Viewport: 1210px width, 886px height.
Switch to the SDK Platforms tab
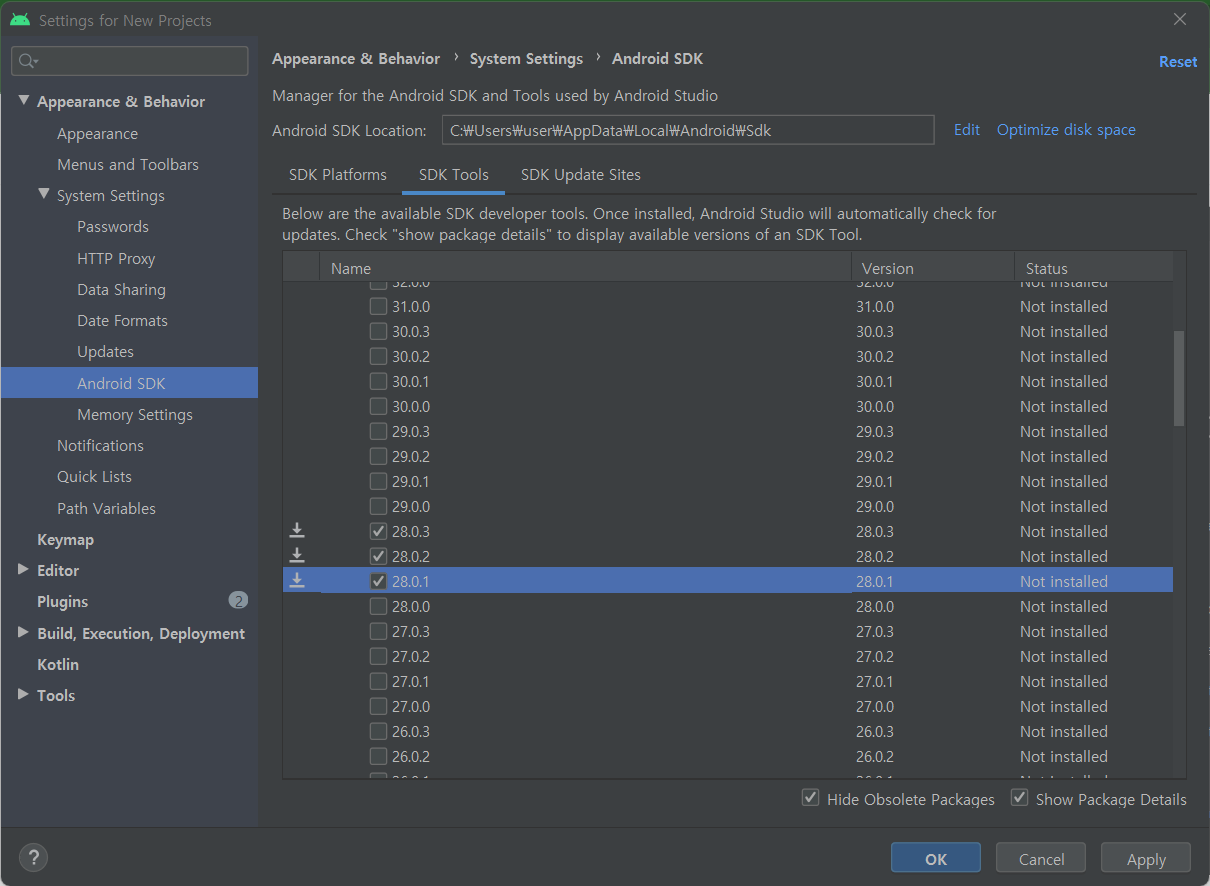338,175
